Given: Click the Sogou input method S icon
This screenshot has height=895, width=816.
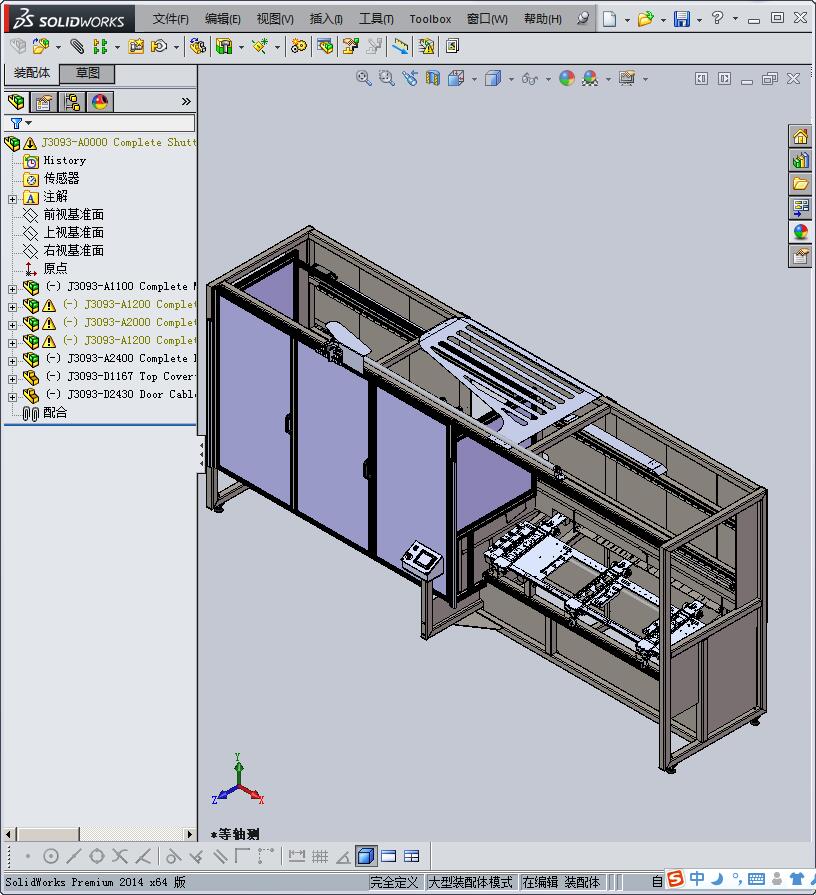Looking at the screenshot, I should pyautogui.click(x=676, y=879).
